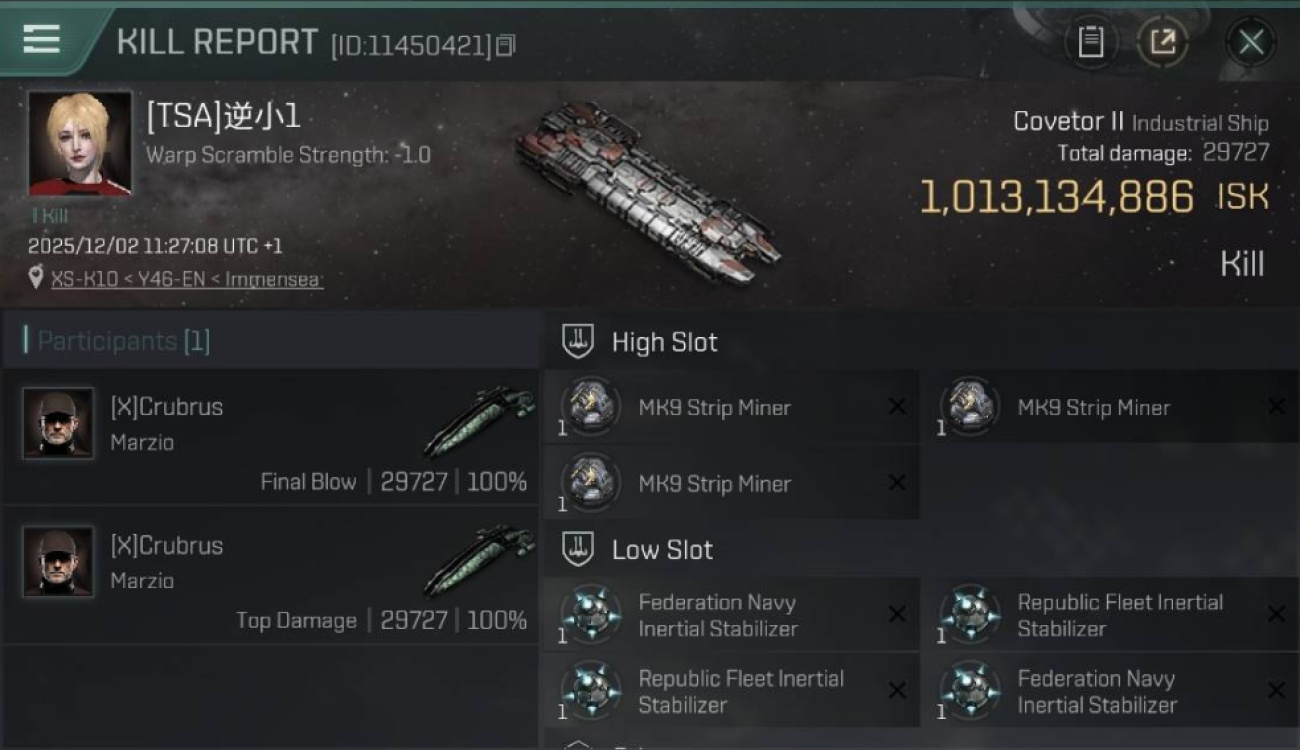Open the Final Blow Crubrus participant entry

tap(270, 438)
